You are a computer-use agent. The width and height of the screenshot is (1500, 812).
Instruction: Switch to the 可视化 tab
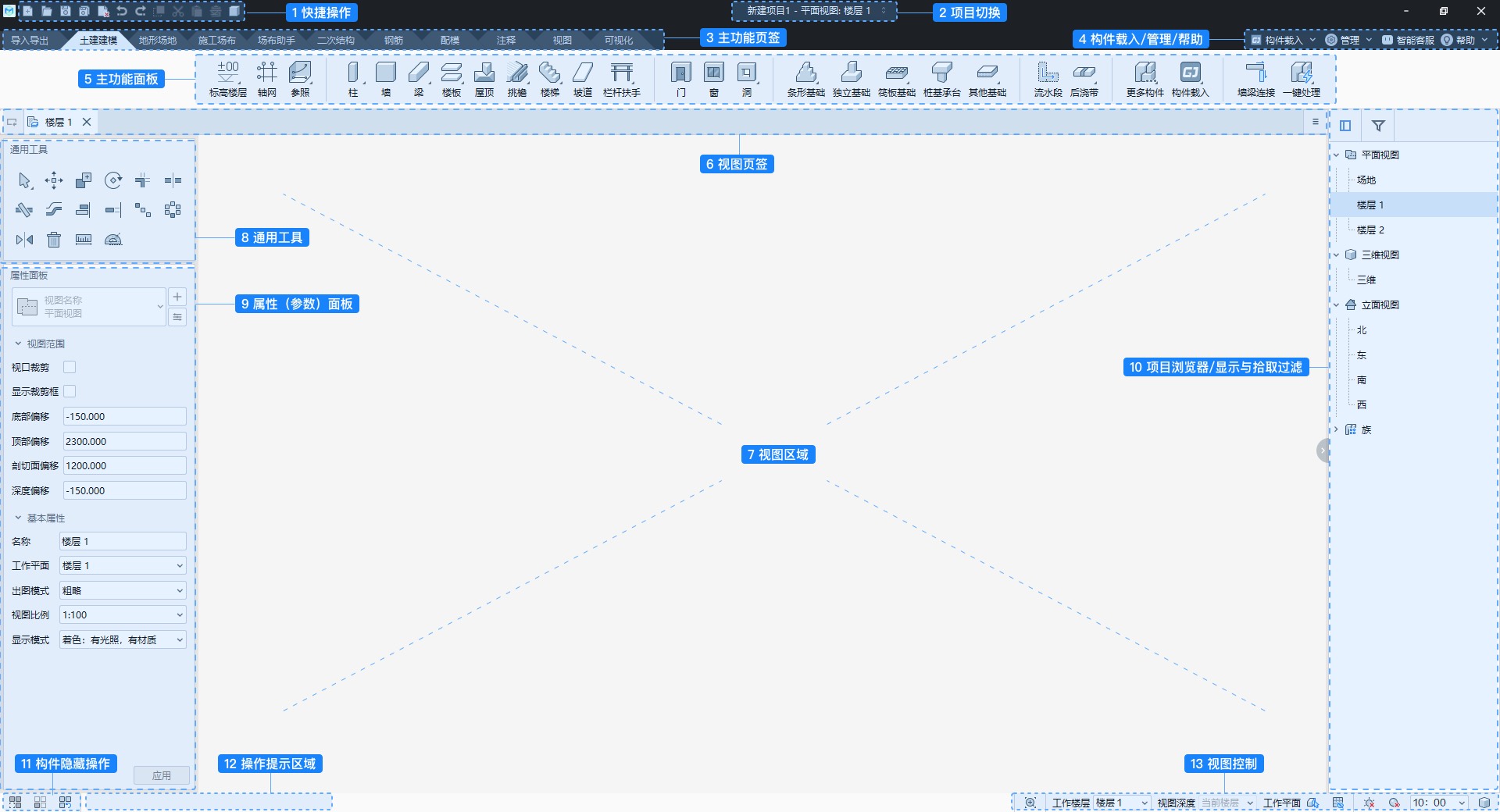pos(619,40)
